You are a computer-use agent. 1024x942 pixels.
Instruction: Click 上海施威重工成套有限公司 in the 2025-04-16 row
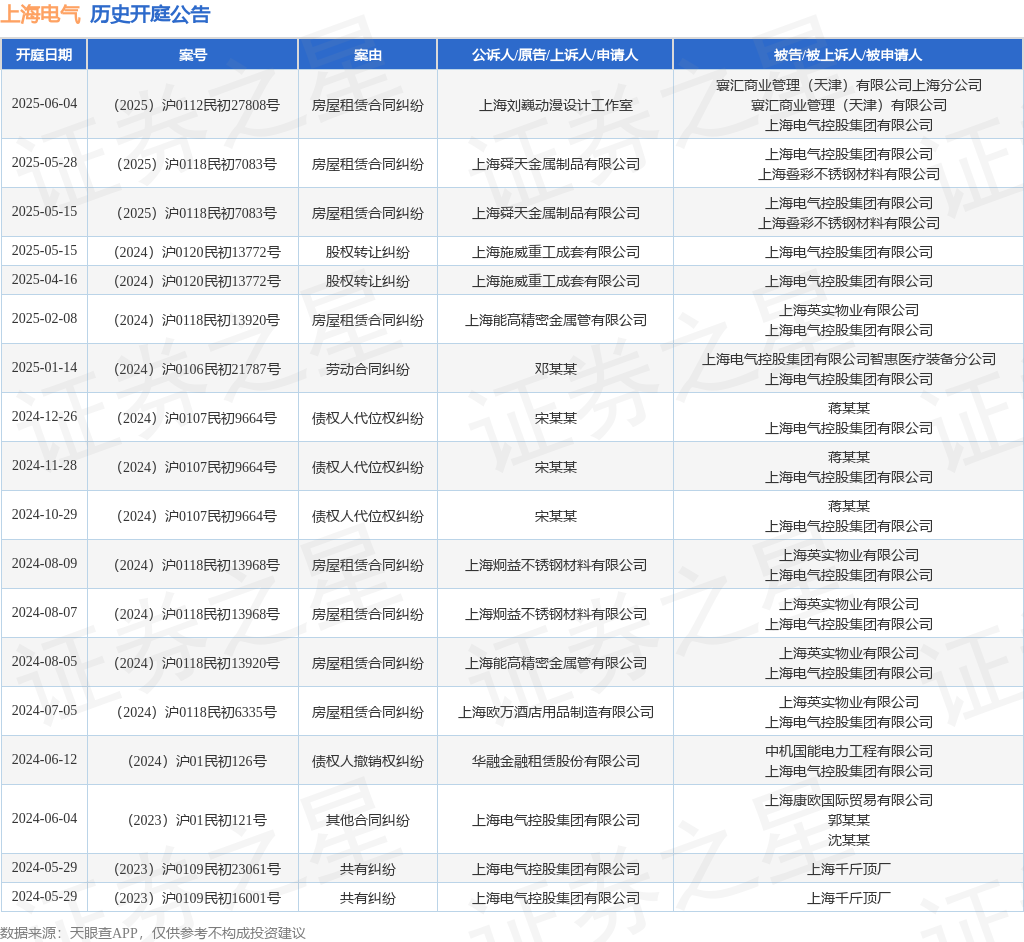click(x=556, y=282)
